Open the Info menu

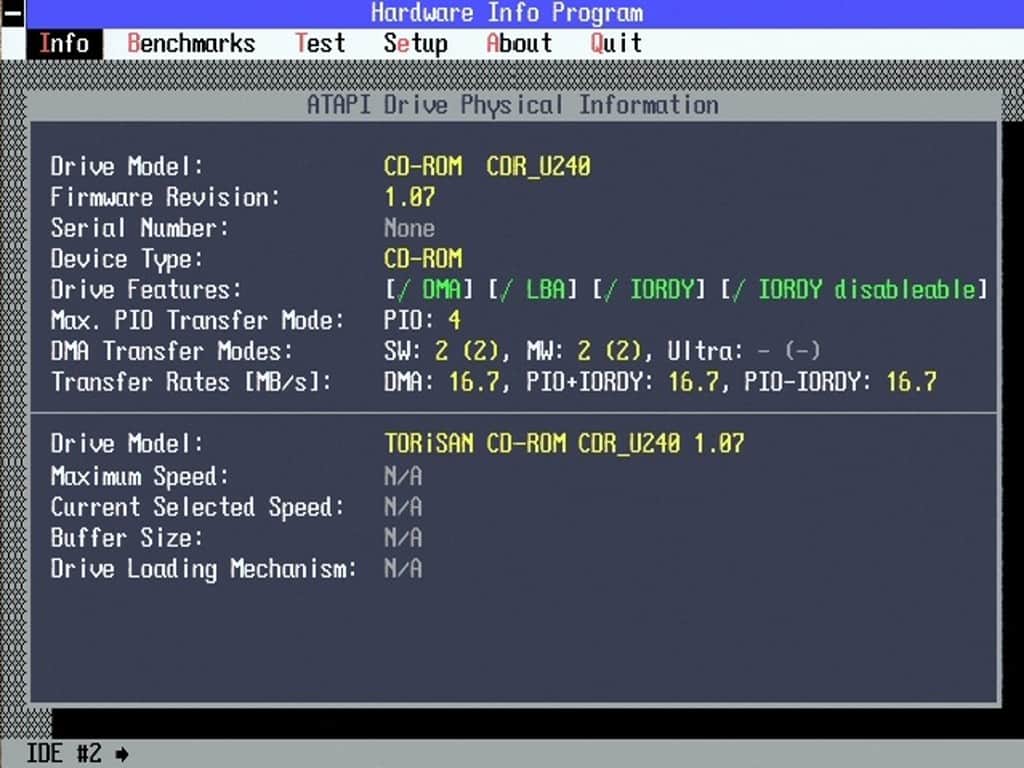(64, 44)
